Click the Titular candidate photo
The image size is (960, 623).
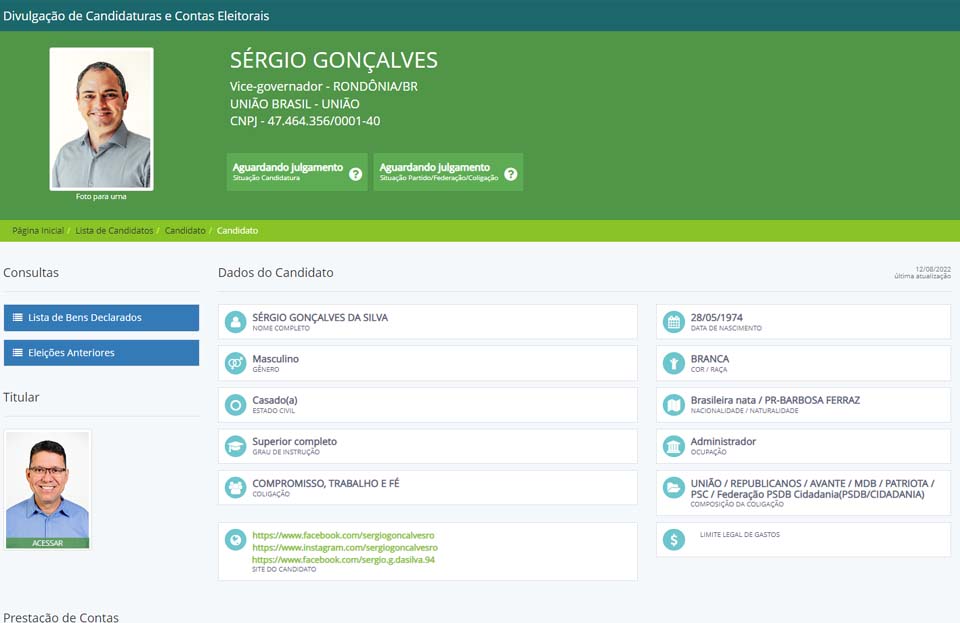click(x=47, y=487)
